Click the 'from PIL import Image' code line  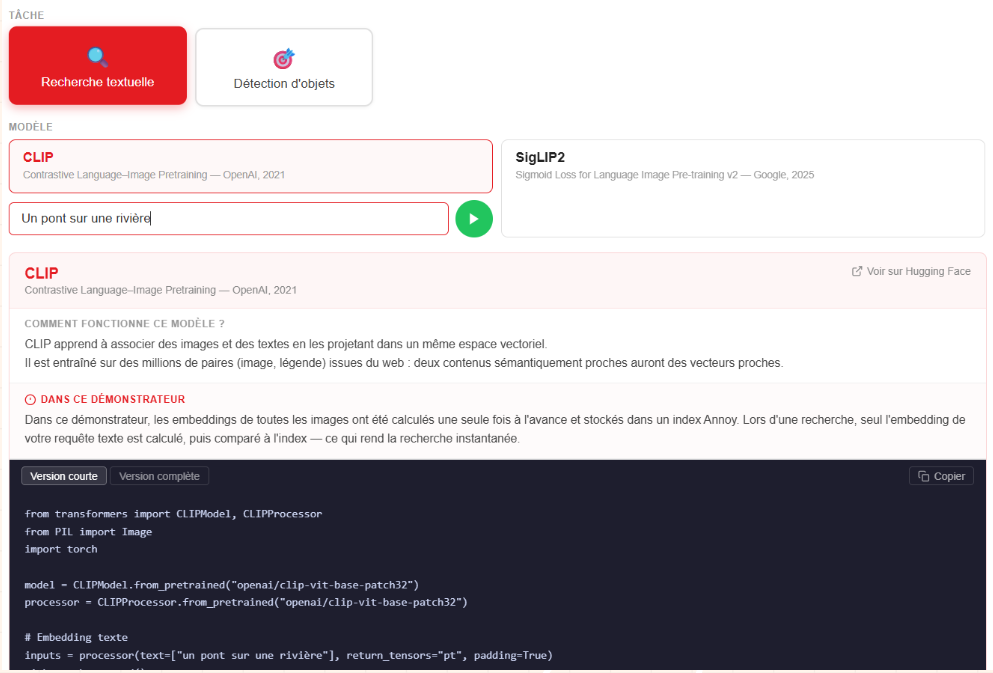88,532
